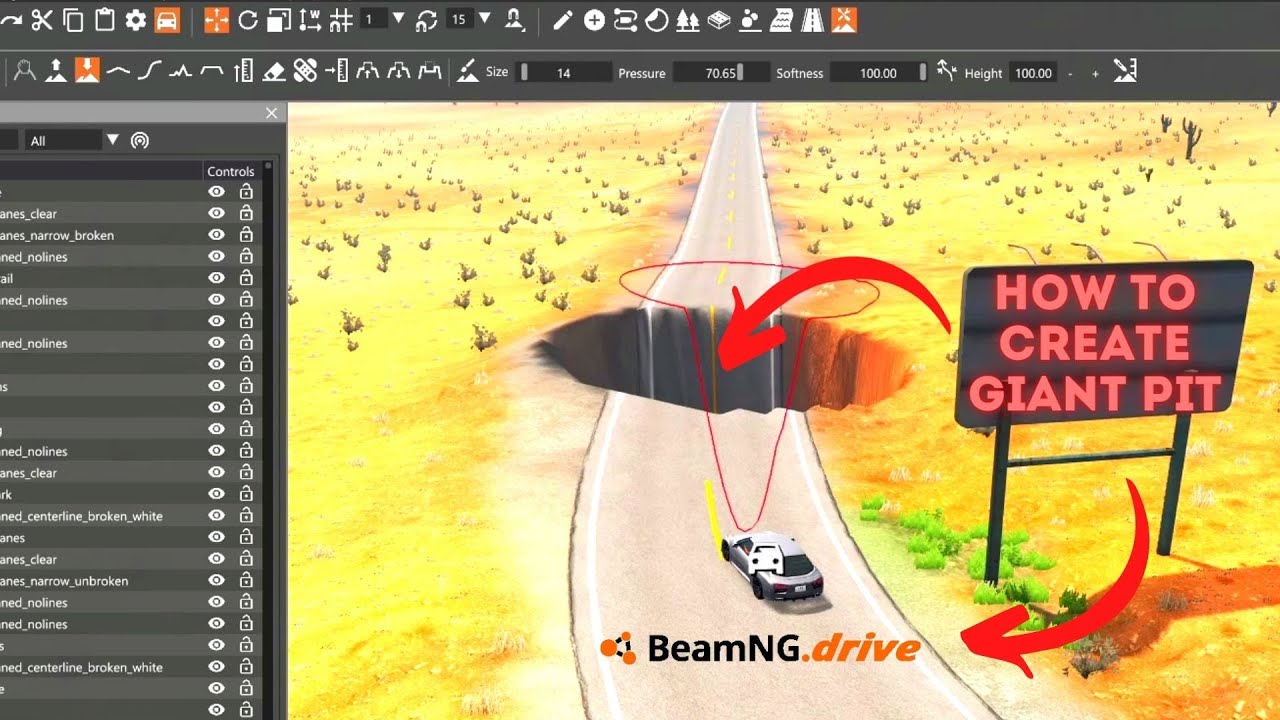Click the Controls column header
The height and width of the screenshot is (720, 1280).
231,171
